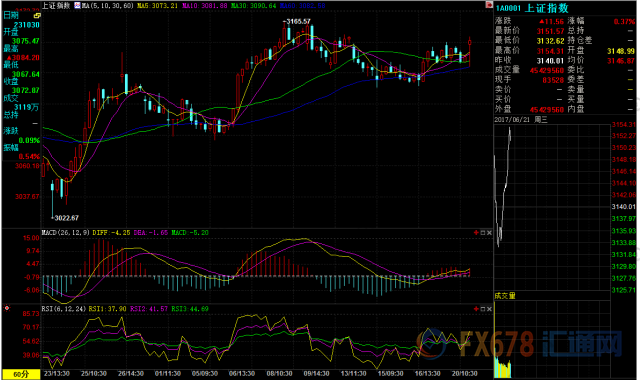Click the 2017/06/21 周三 date header
The image size is (640, 380).
pos(521,120)
